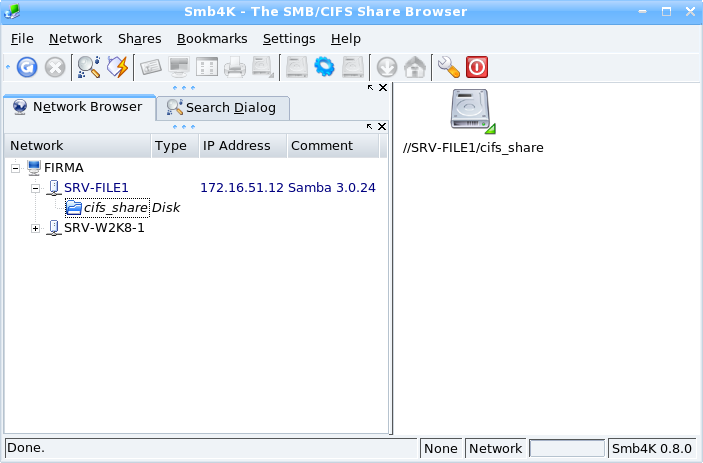Image resolution: width=703 pixels, height=463 pixels.
Task: Collapse the SRV-FILE1 host node
Action: [x=35, y=188]
